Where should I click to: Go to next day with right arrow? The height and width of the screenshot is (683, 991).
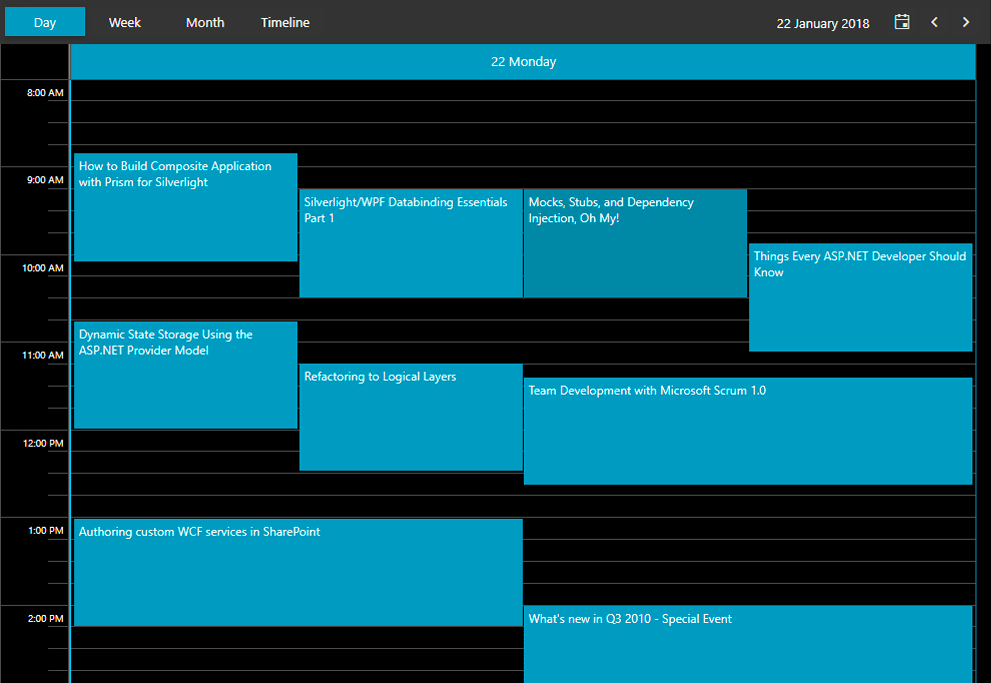pos(966,22)
